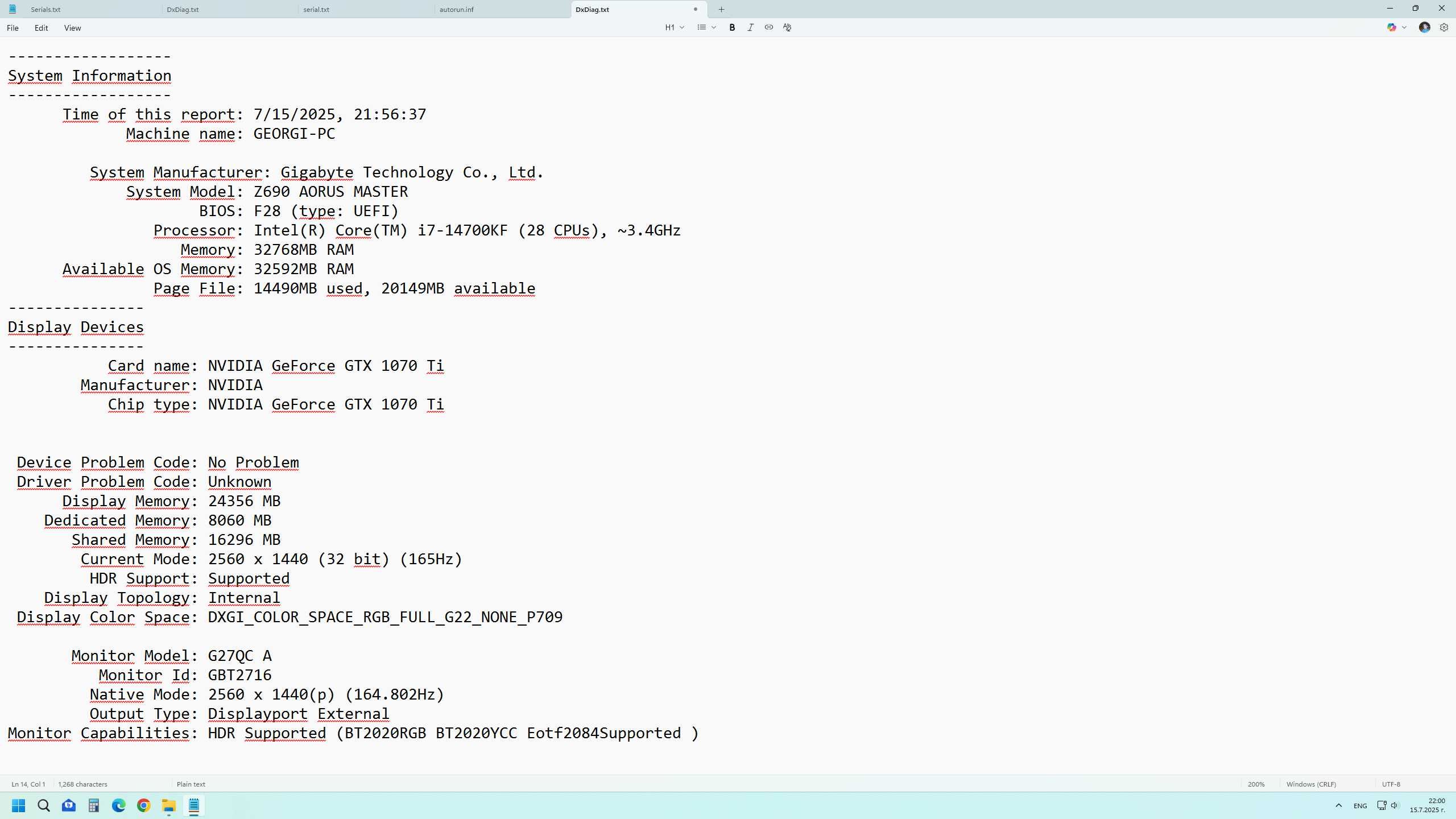
Task: Switch to the first DxDiag.txt tab
Action: tap(183, 10)
